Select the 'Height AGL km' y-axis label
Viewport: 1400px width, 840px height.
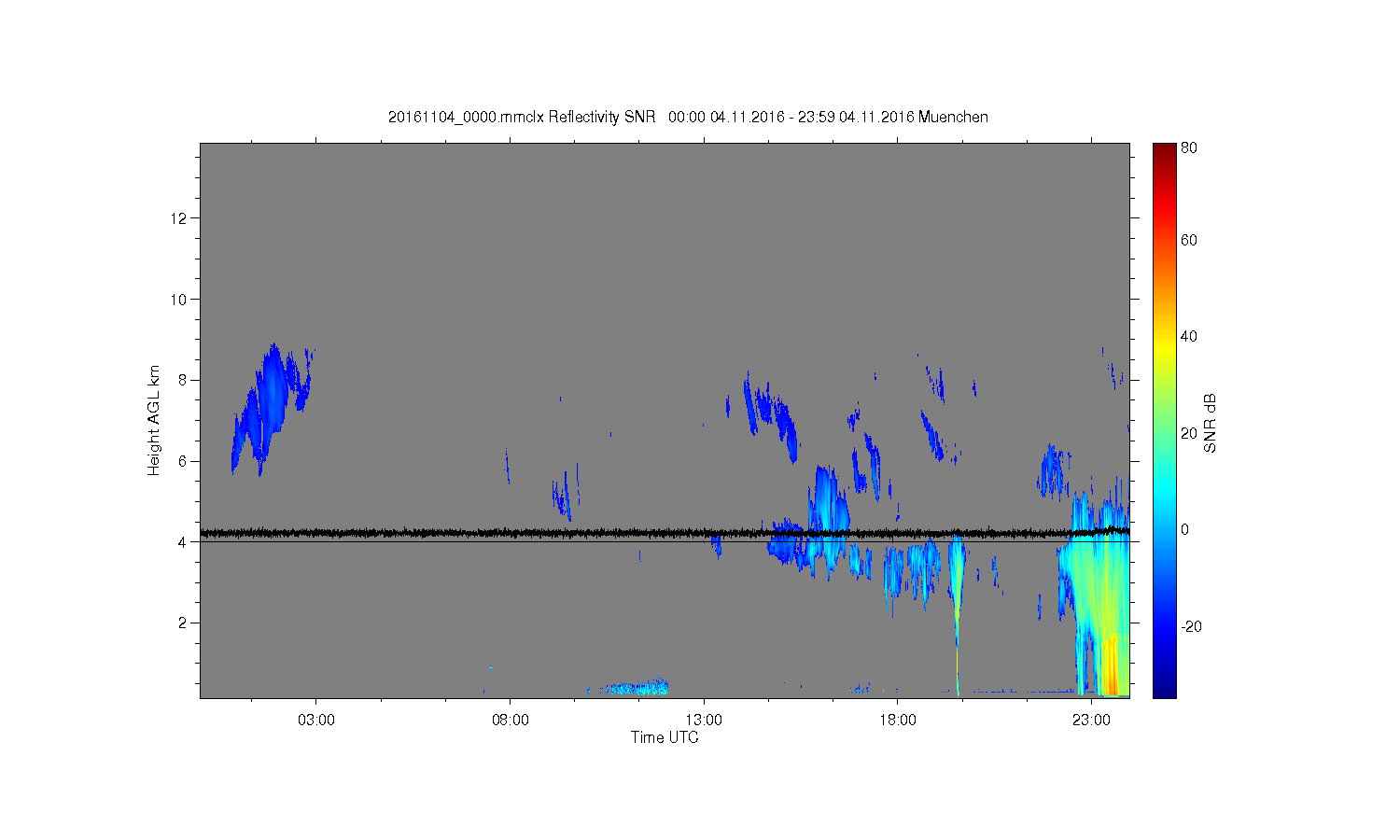click(153, 420)
